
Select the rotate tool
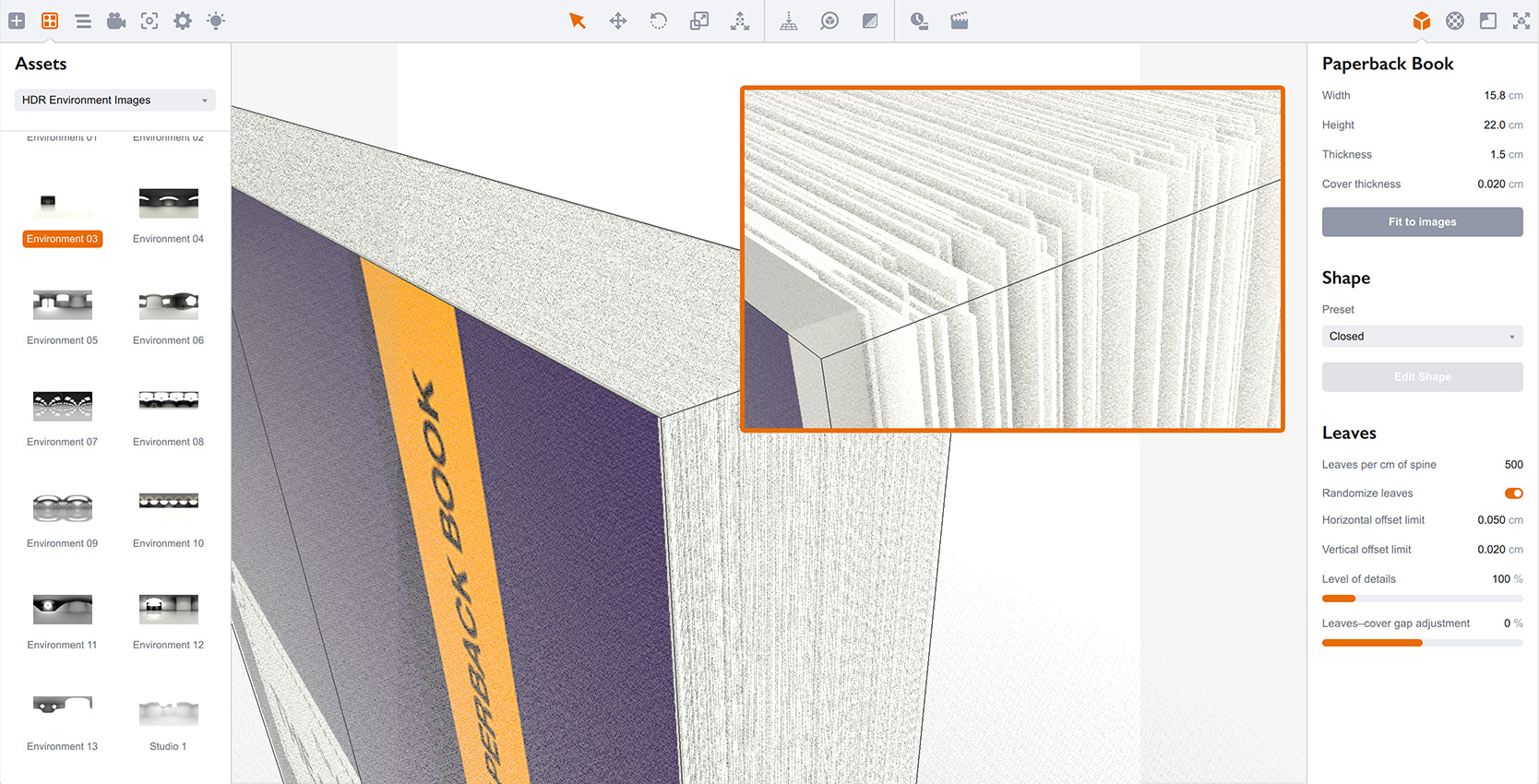click(659, 20)
